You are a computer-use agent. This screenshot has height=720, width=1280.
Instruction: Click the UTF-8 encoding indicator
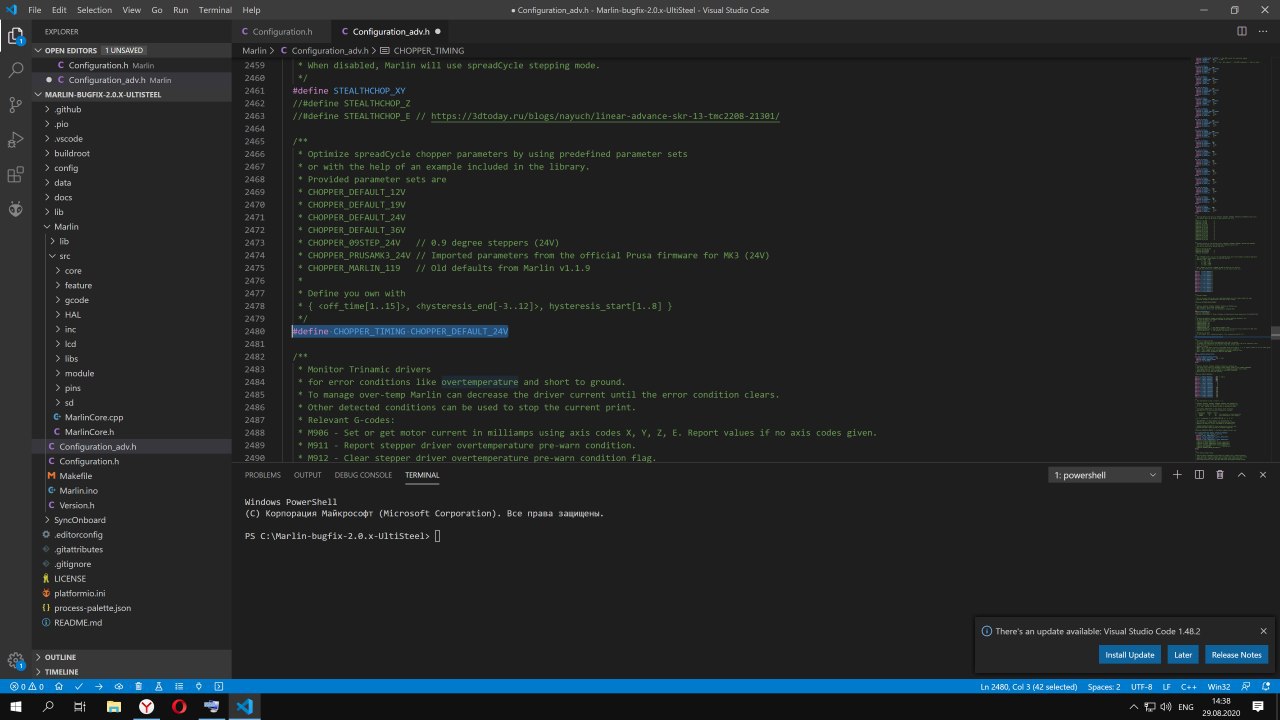[1141, 687]
